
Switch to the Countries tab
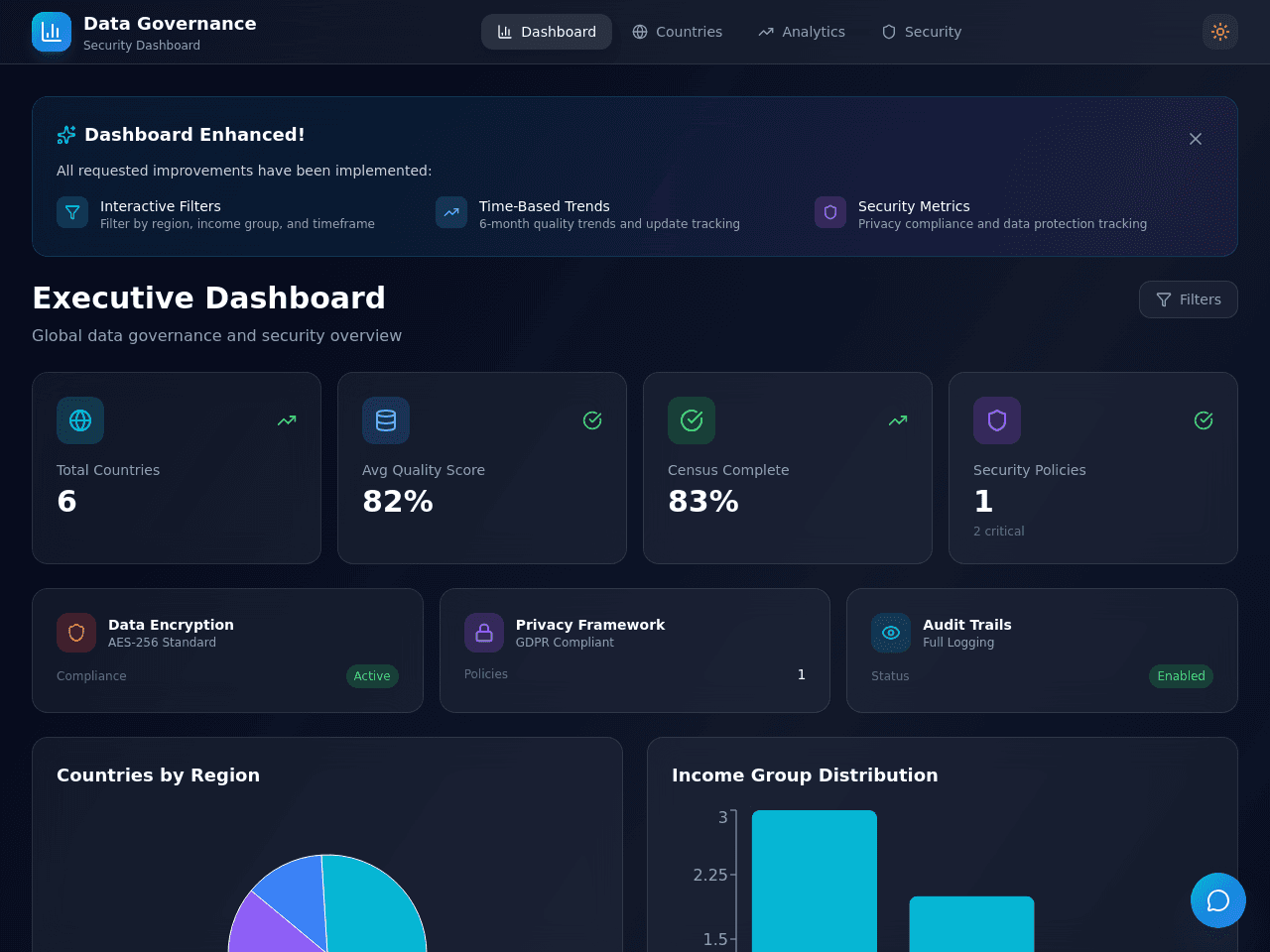point(678,32)
